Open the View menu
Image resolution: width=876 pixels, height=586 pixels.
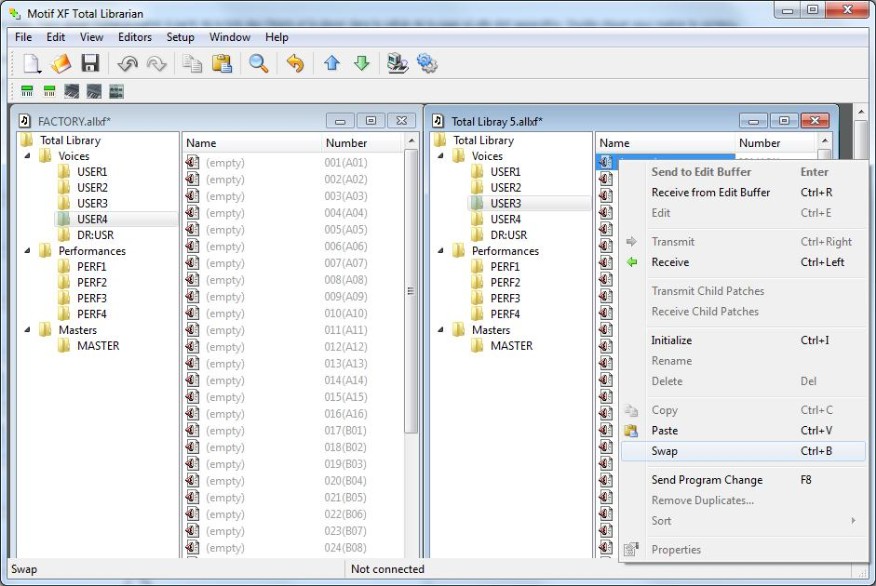(92, 37)
